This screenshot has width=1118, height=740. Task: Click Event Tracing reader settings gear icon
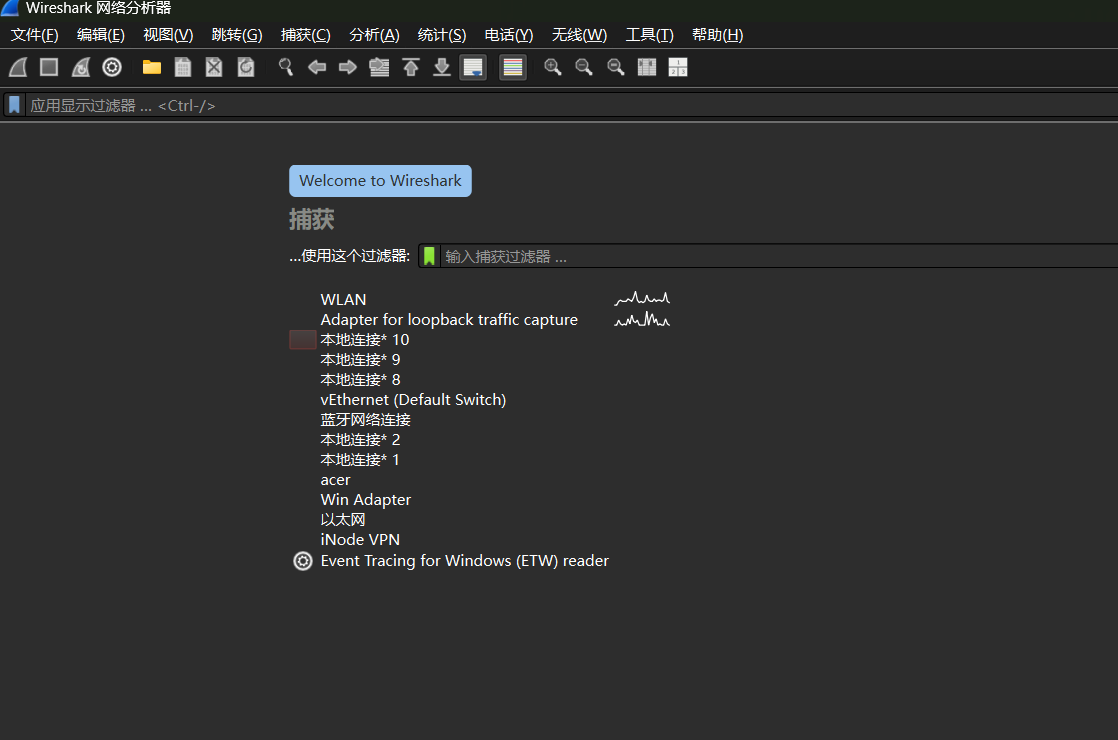tap(303, 561)
